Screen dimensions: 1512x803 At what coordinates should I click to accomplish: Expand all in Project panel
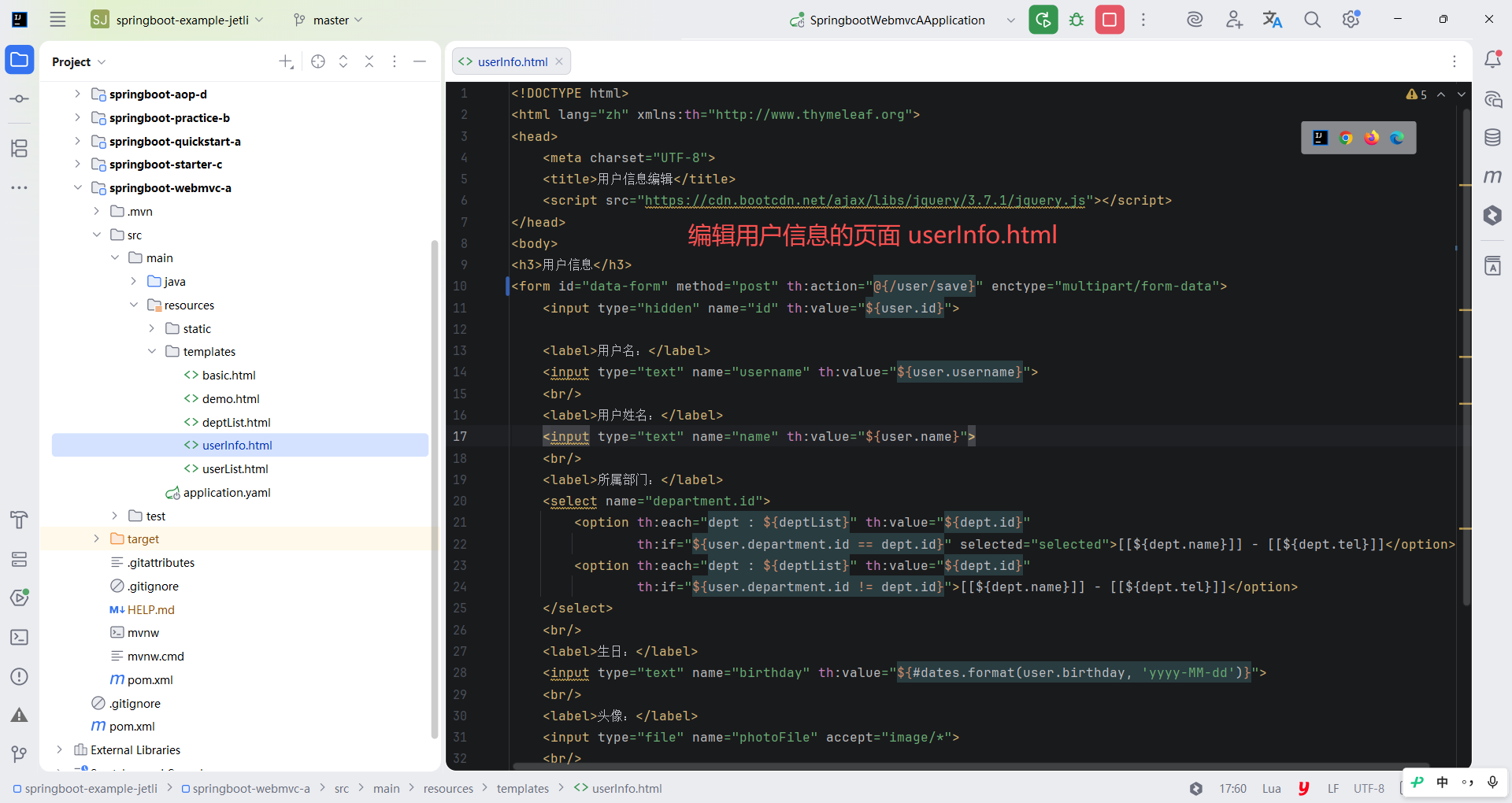click(x=343, y=61)
